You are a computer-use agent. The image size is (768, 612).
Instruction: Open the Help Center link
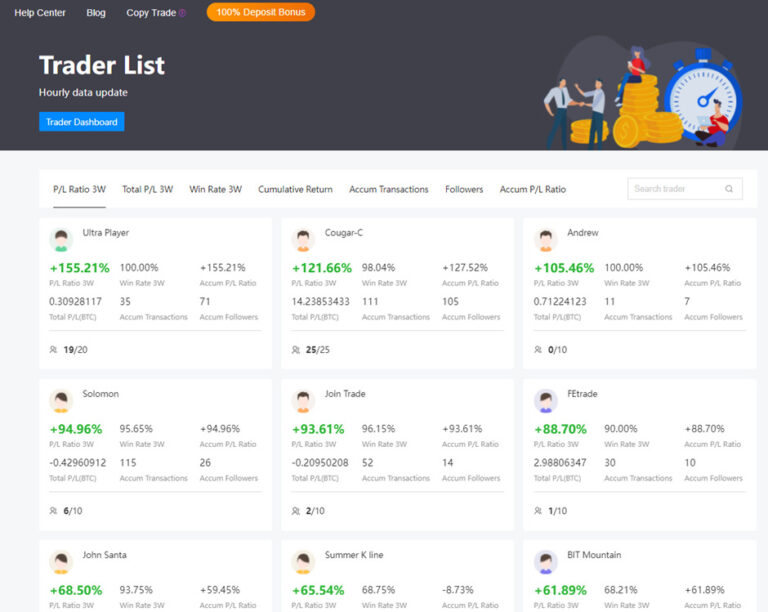40,13
